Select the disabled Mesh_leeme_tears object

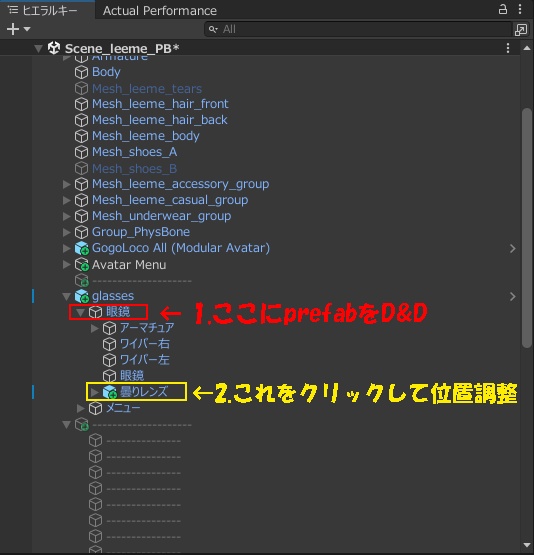pyautogui.click(x=147, y=88)
